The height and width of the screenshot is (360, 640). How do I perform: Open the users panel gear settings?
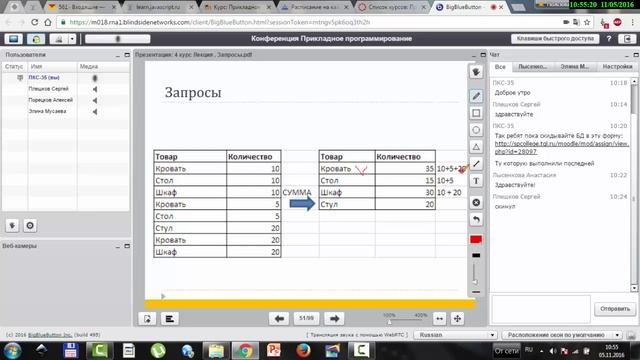click(x=30, y=225)
